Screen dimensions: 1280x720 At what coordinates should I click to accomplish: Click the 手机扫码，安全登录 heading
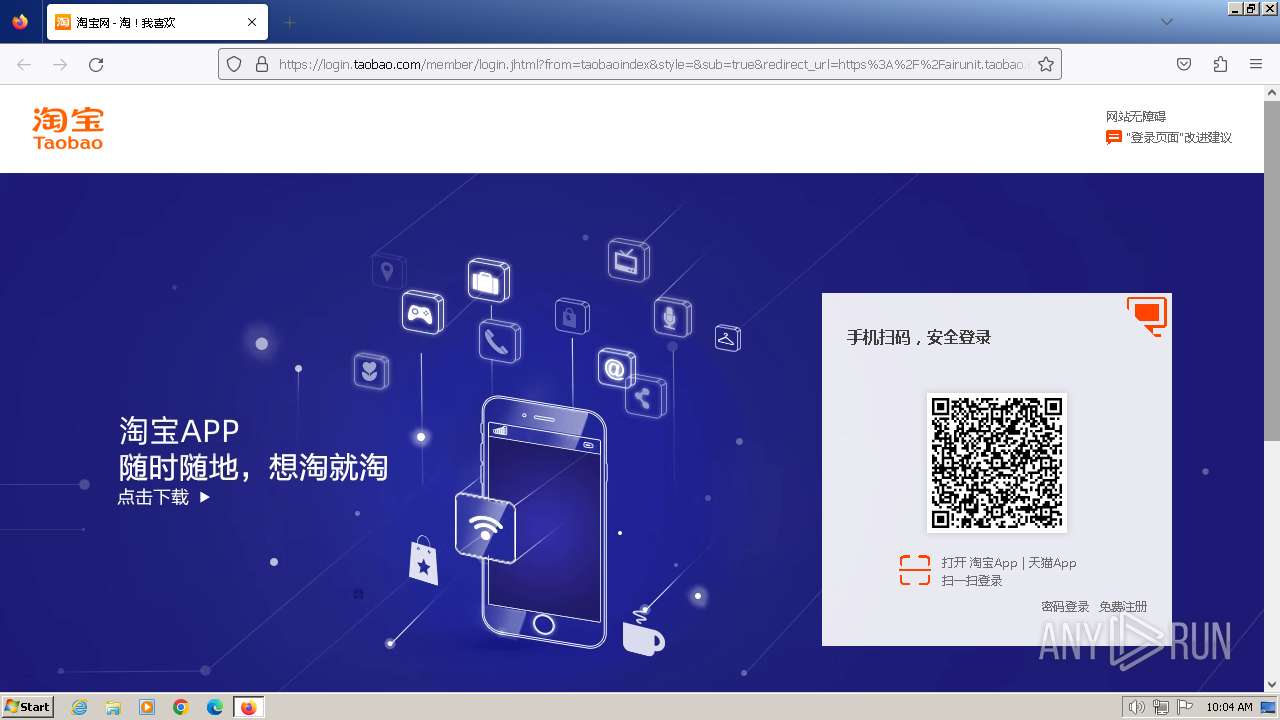(x=919, y=338)
